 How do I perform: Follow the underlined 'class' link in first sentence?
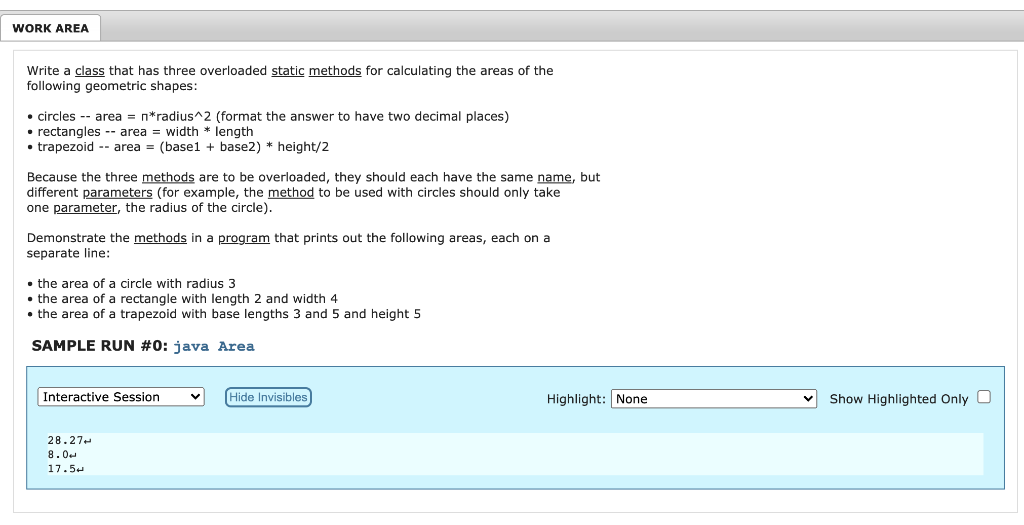point(89,71)
